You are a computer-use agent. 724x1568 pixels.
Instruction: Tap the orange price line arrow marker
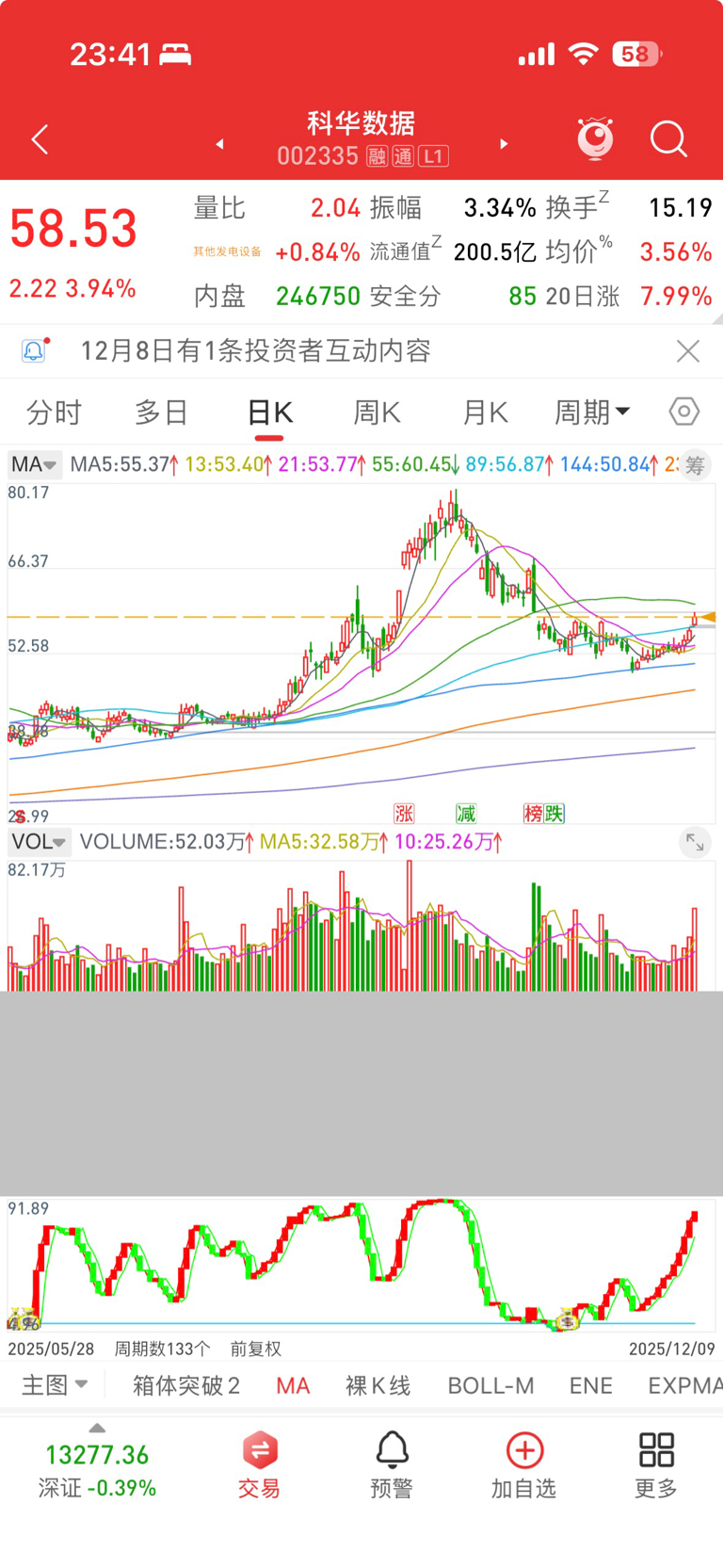707,618
